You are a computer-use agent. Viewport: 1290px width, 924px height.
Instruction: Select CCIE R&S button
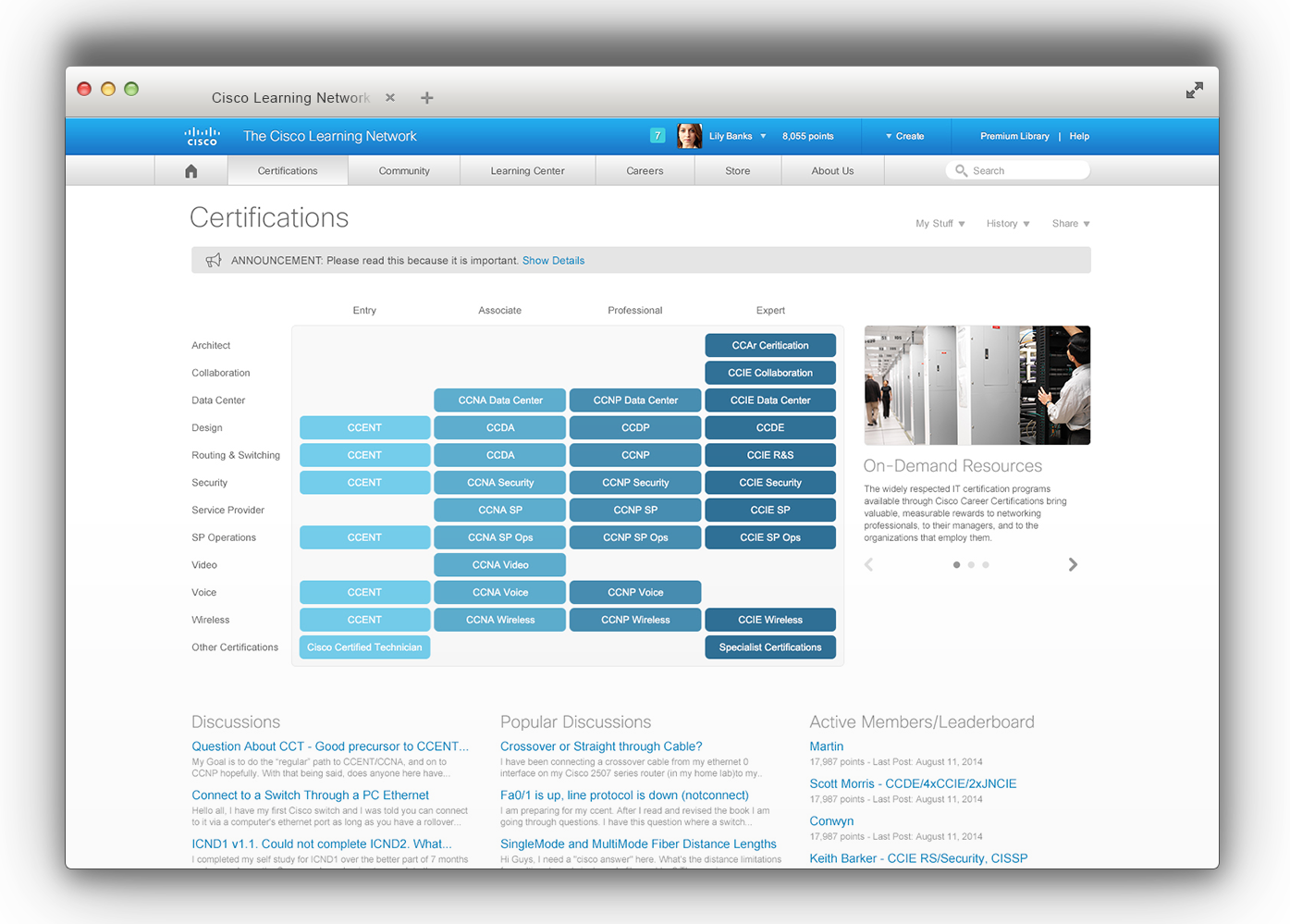[770, 455]
